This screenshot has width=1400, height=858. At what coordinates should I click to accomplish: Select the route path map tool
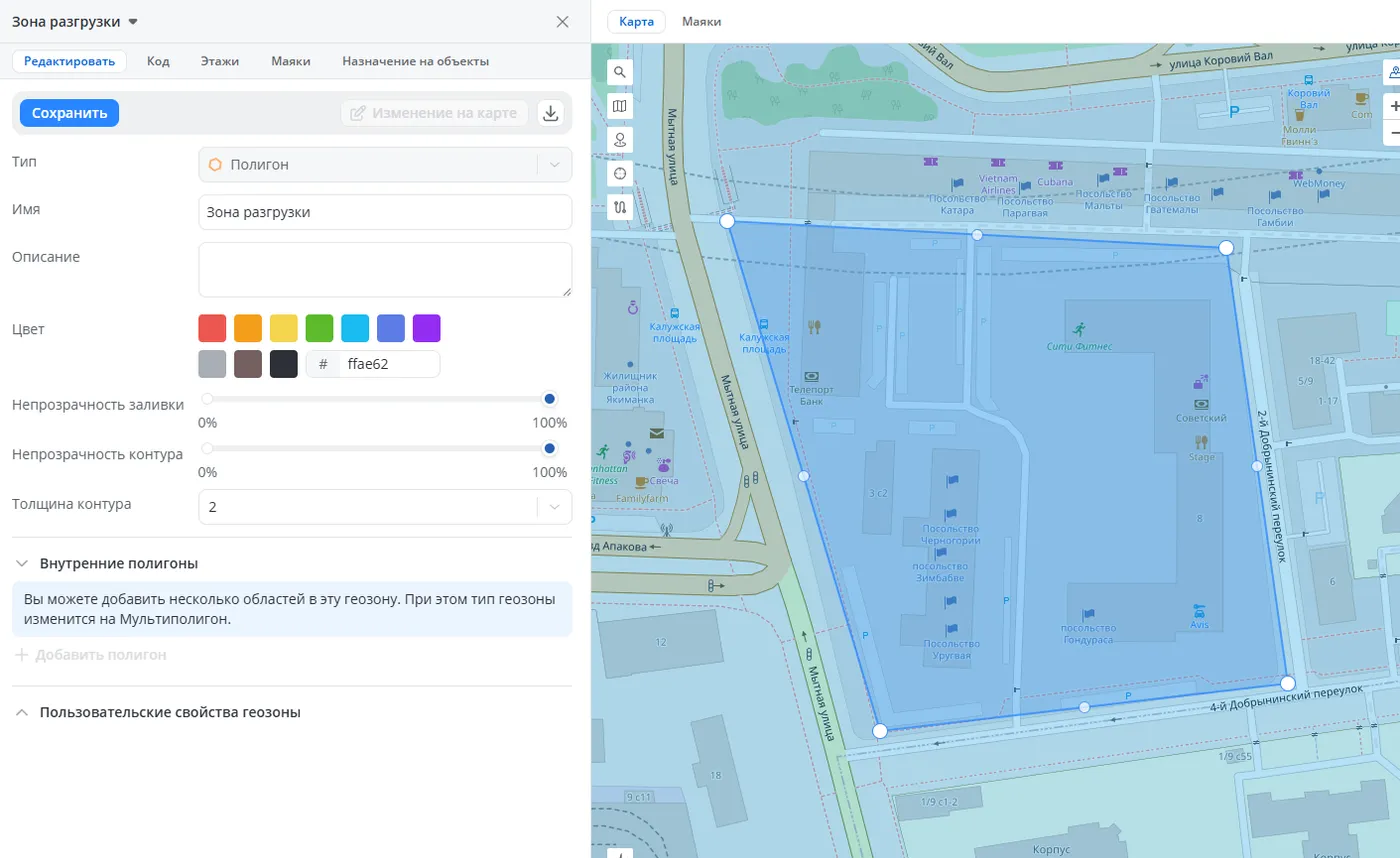pyautogui.click(x=620, y=207)
